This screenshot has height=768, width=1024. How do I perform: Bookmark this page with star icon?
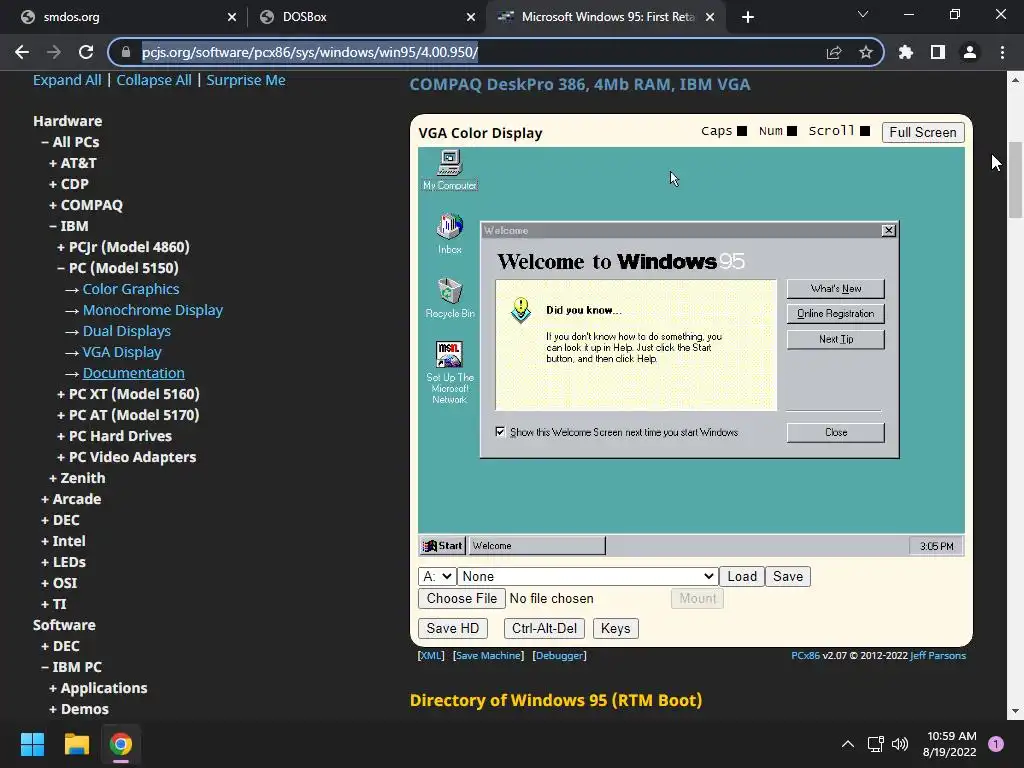[865, 52]
